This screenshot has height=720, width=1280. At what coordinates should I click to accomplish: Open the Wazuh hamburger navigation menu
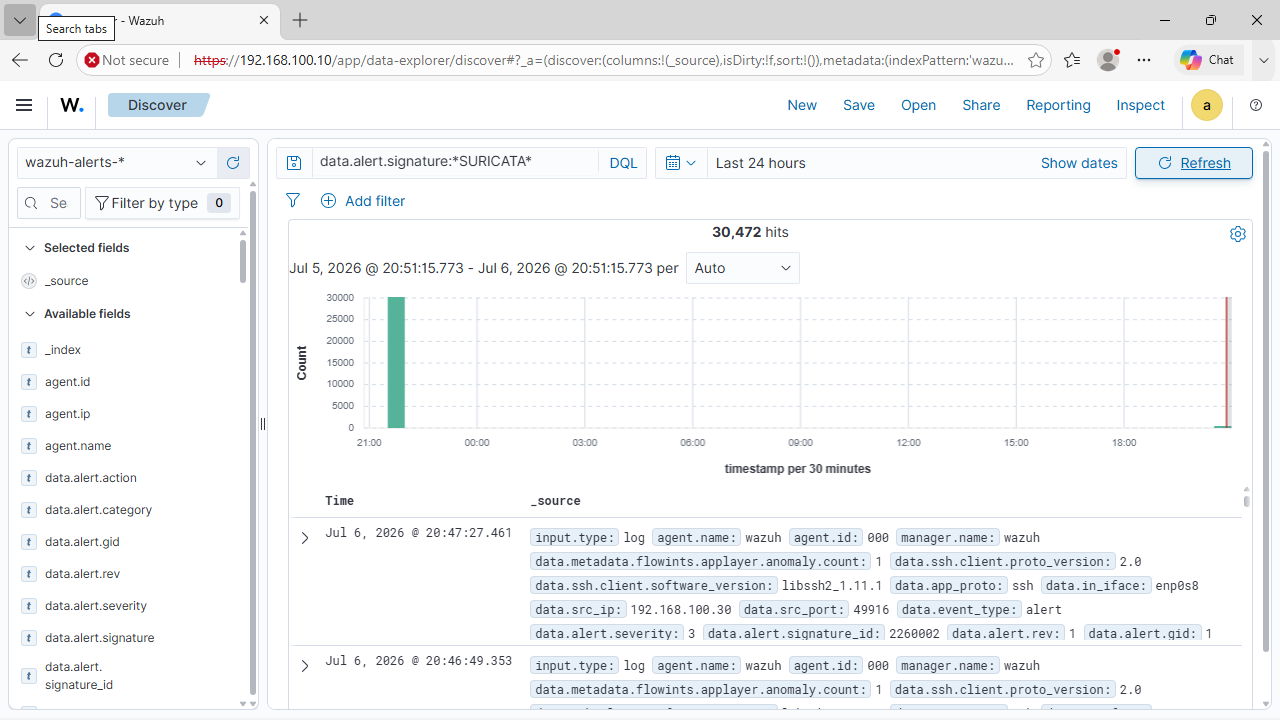pyautogui.click(x=24, y=105)
